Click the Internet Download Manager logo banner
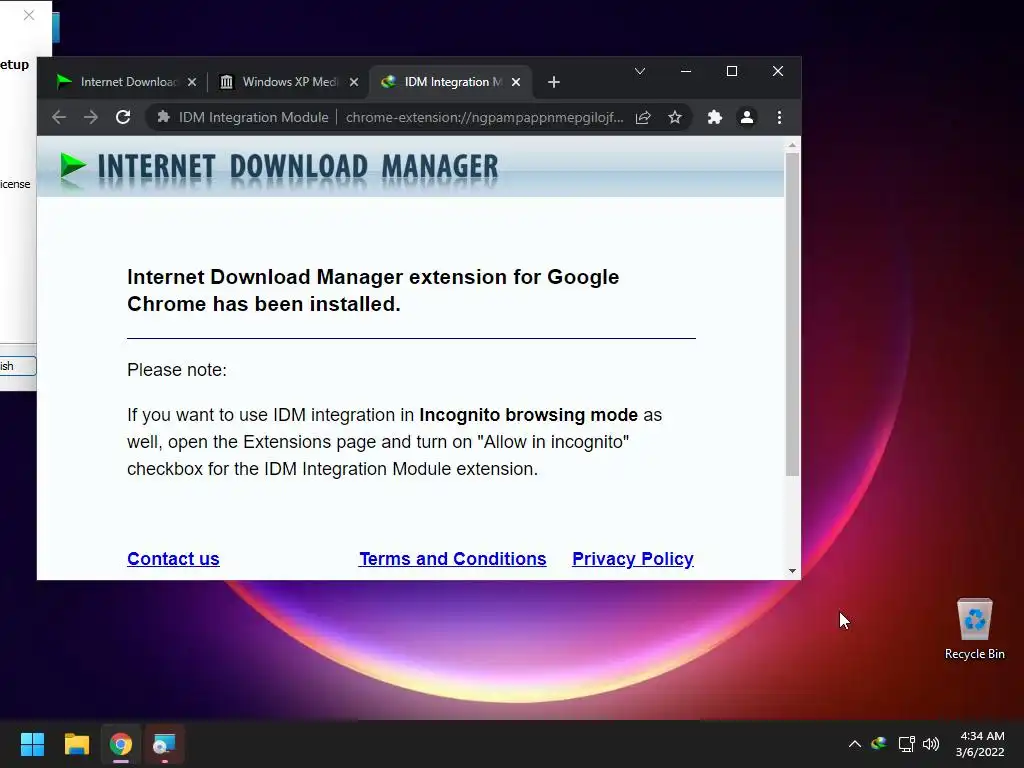 280,168
